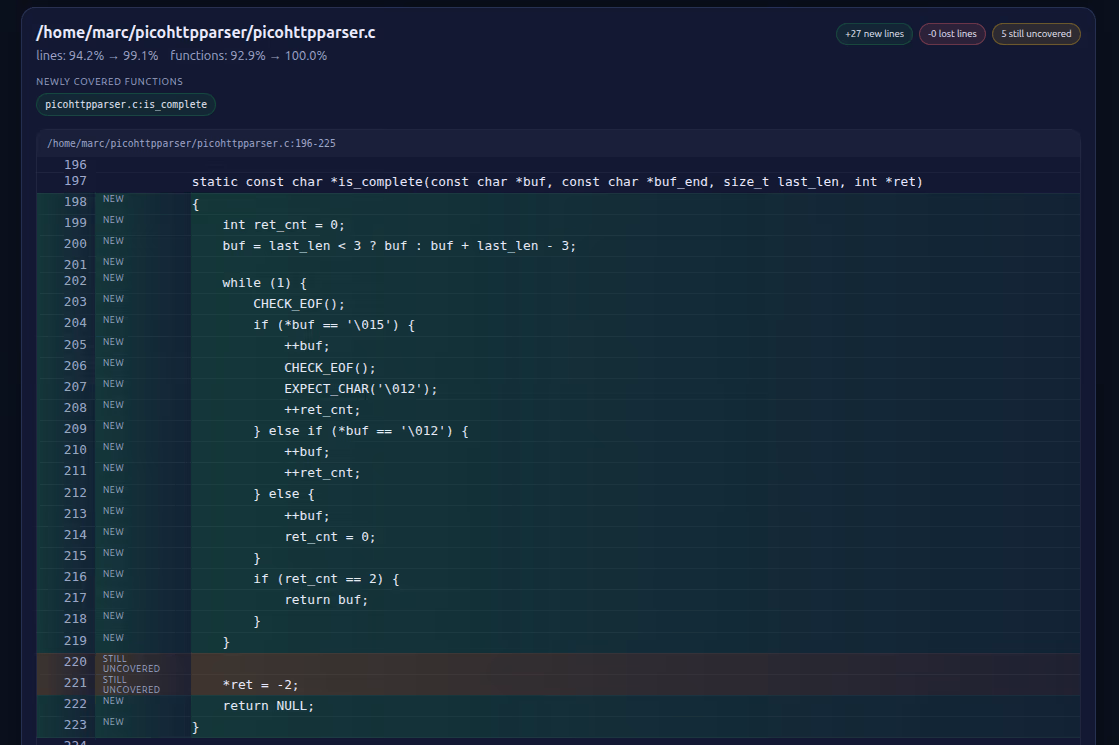This screenshot has height=745, width=1119.
Task: Click the code block header path 196-225
Action: [x=191, y=143]
